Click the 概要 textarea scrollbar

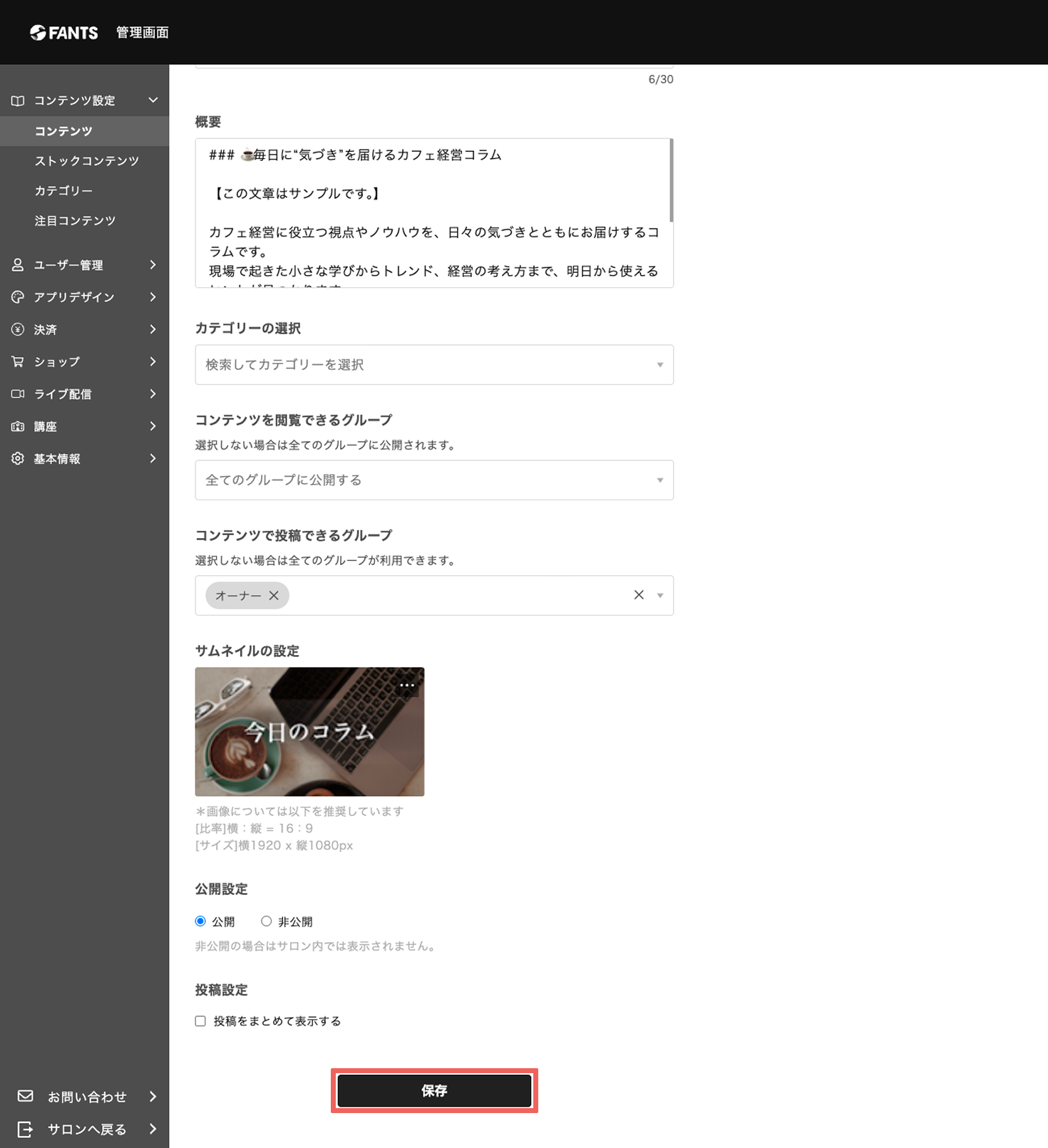[671, 180]
